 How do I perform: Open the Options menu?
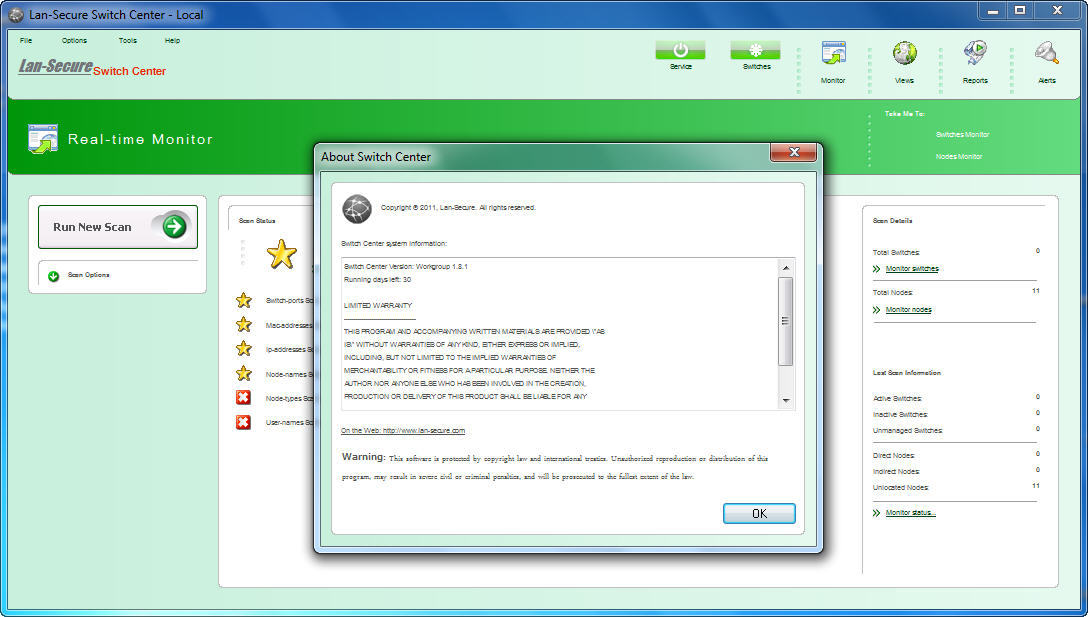(x=74, y=40)
